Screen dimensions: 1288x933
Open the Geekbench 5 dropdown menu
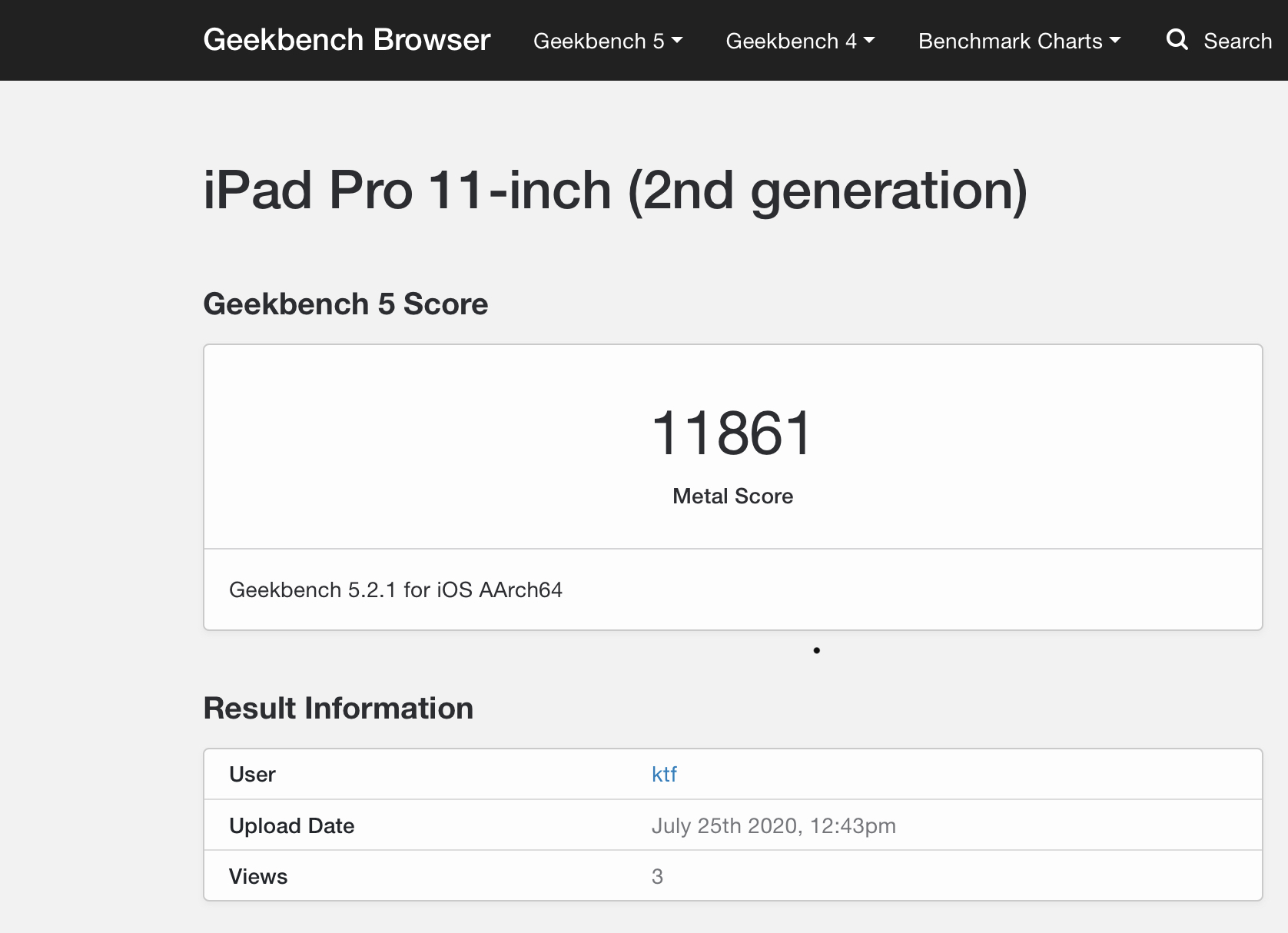[x=608, y=41]
